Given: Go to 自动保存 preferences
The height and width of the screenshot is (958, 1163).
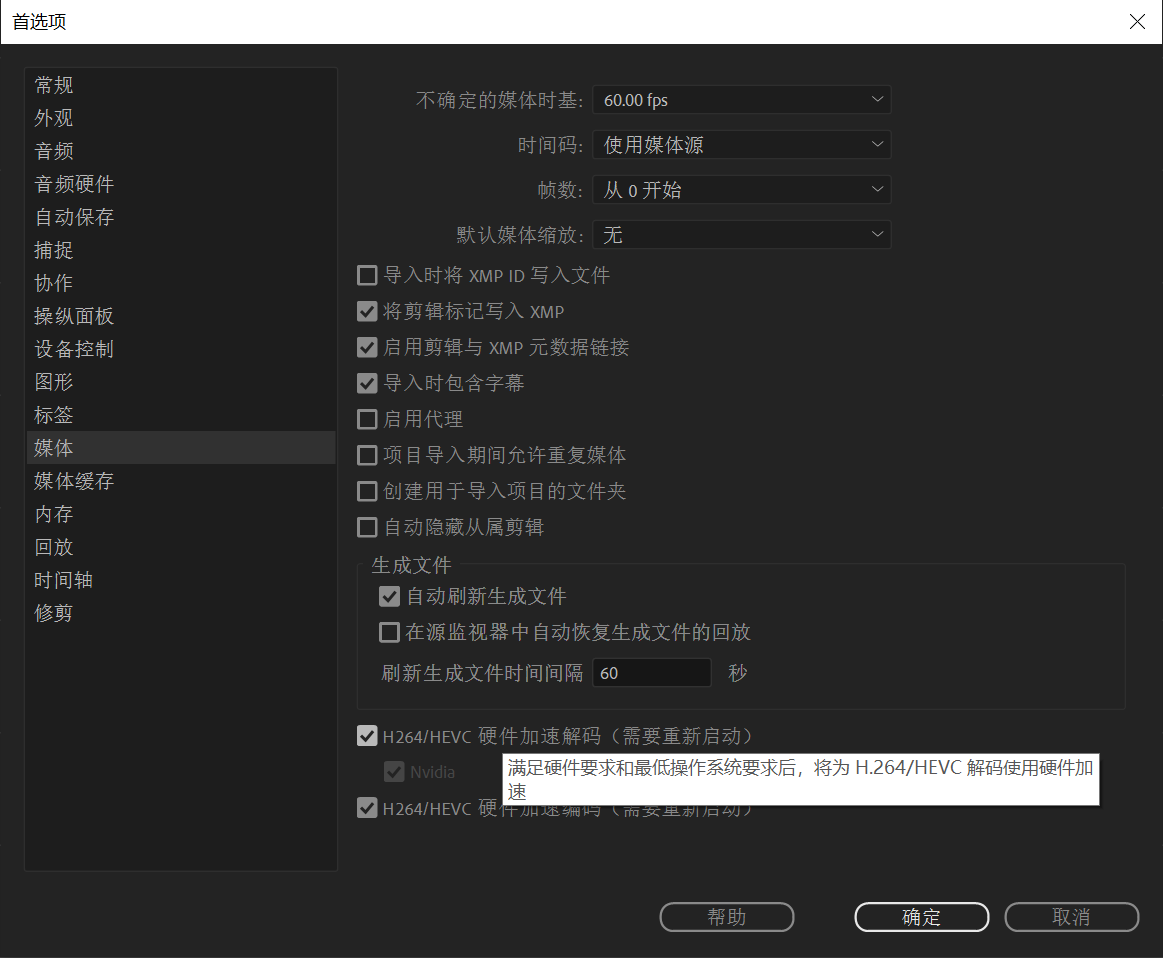Looking at the screenshot, I should (74, 216).
